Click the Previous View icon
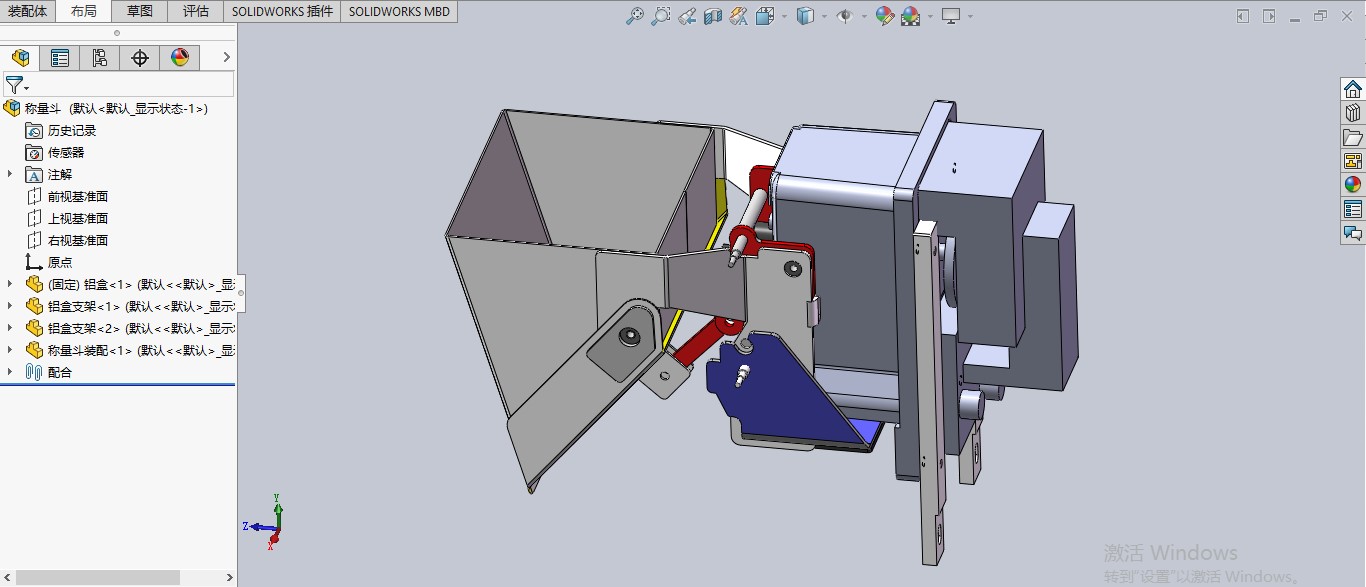The image size is (1366, 587). (x=686, y=16)
